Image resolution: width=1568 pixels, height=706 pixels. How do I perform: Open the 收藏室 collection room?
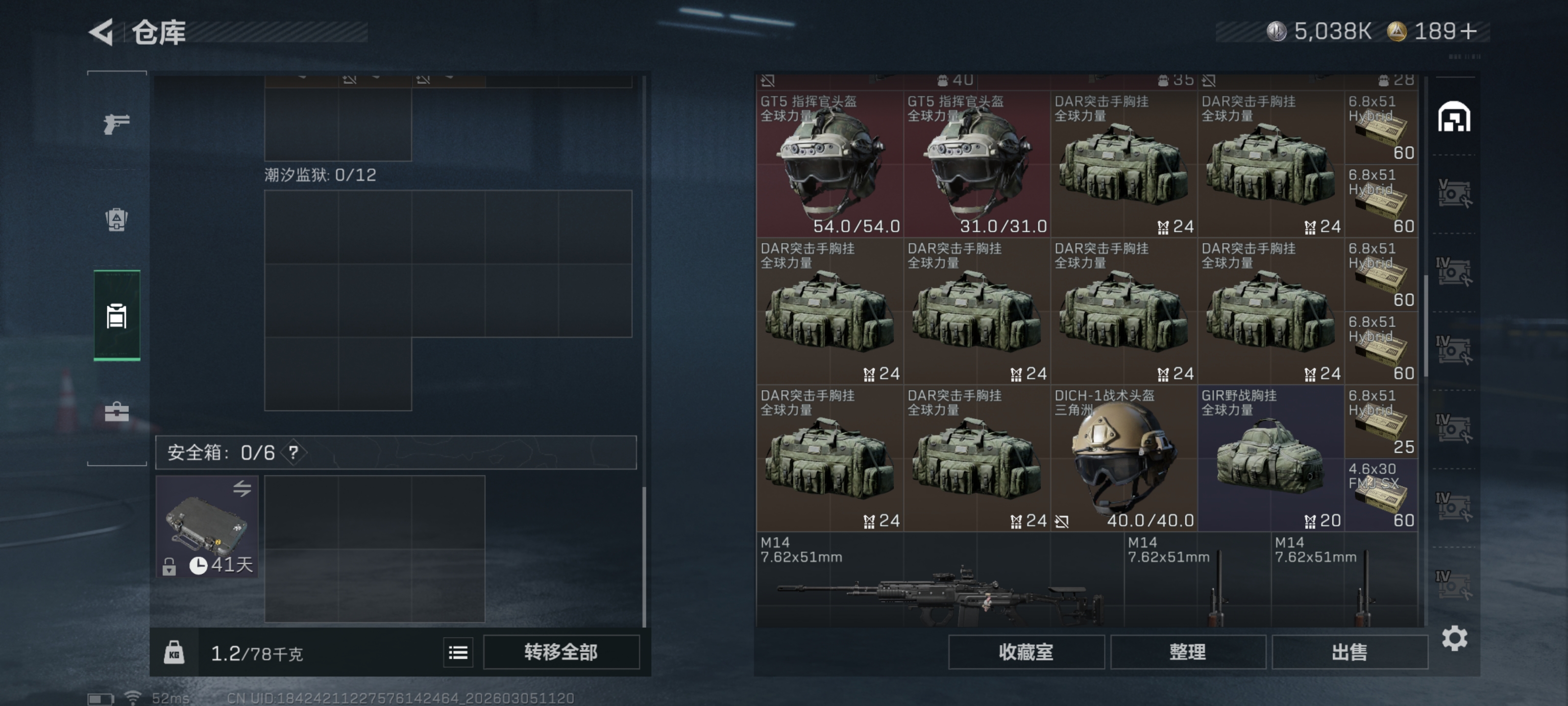coord(1026,653)
